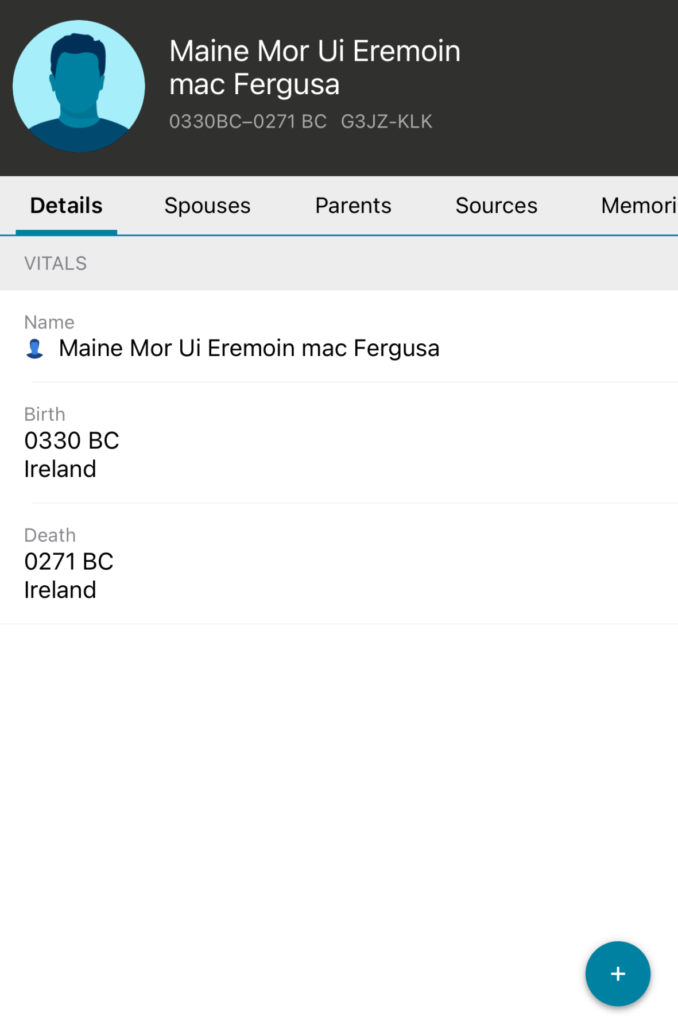Viewport: 678px width, 1024px height.
Task: Select the Sources tab
Action: click(496, 206)
